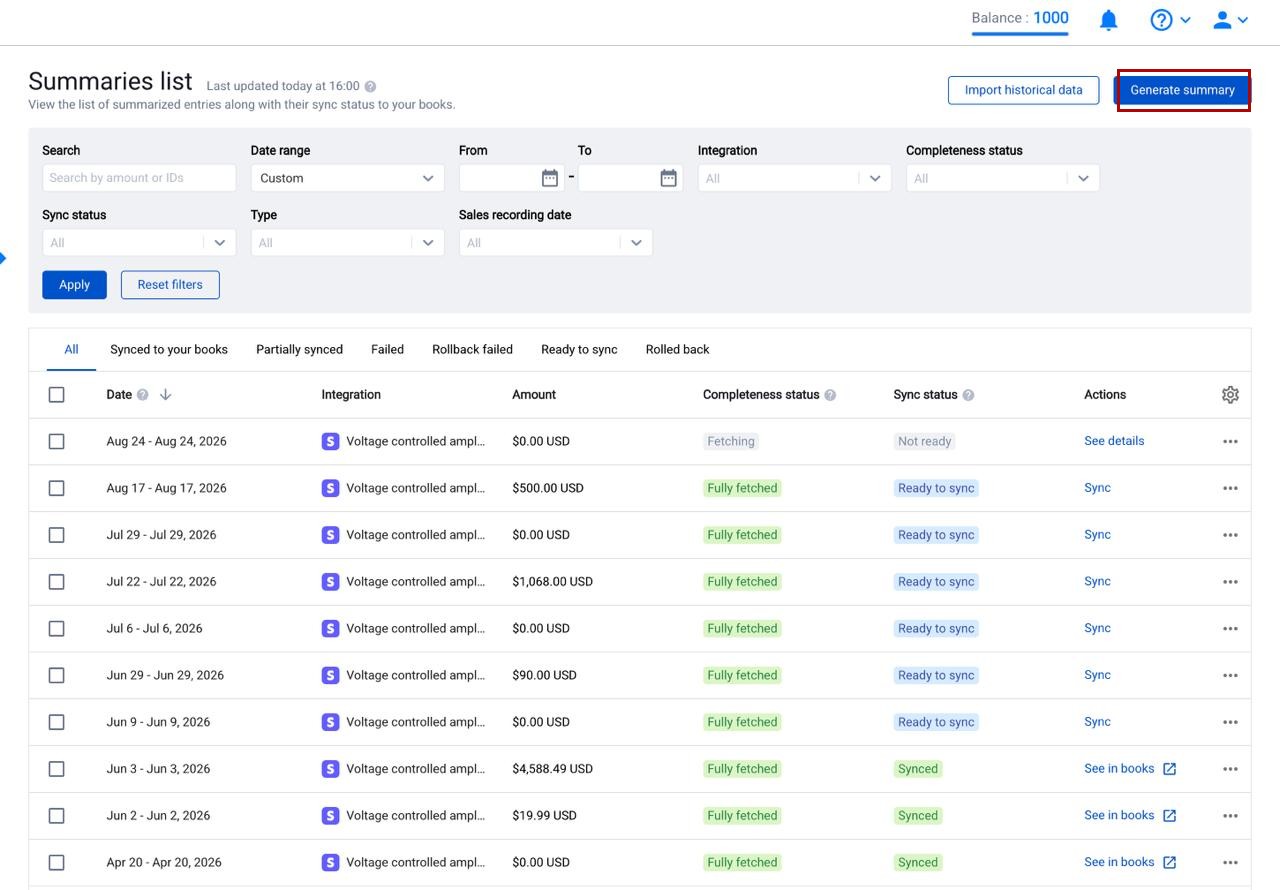Click external link icon in Jun 2 row
1280x890 pixels.
point(1169,816)
